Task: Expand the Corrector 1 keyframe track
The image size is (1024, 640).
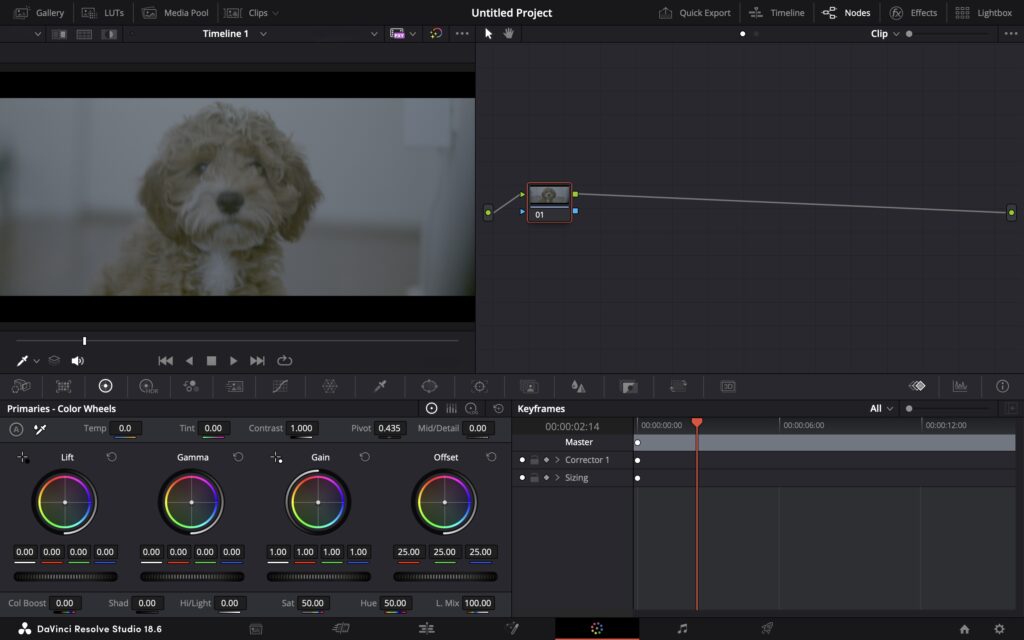Action: (557, 460)
